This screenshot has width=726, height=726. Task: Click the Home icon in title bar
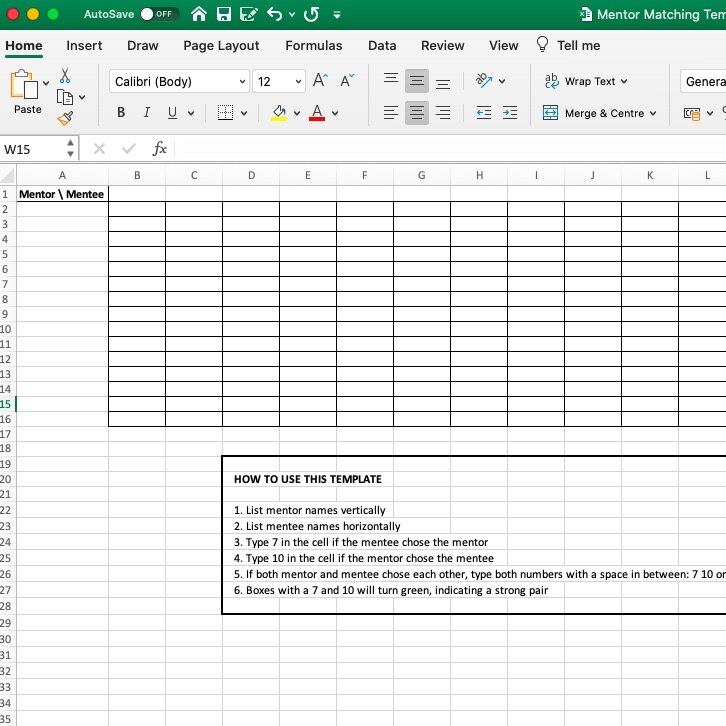199,14
